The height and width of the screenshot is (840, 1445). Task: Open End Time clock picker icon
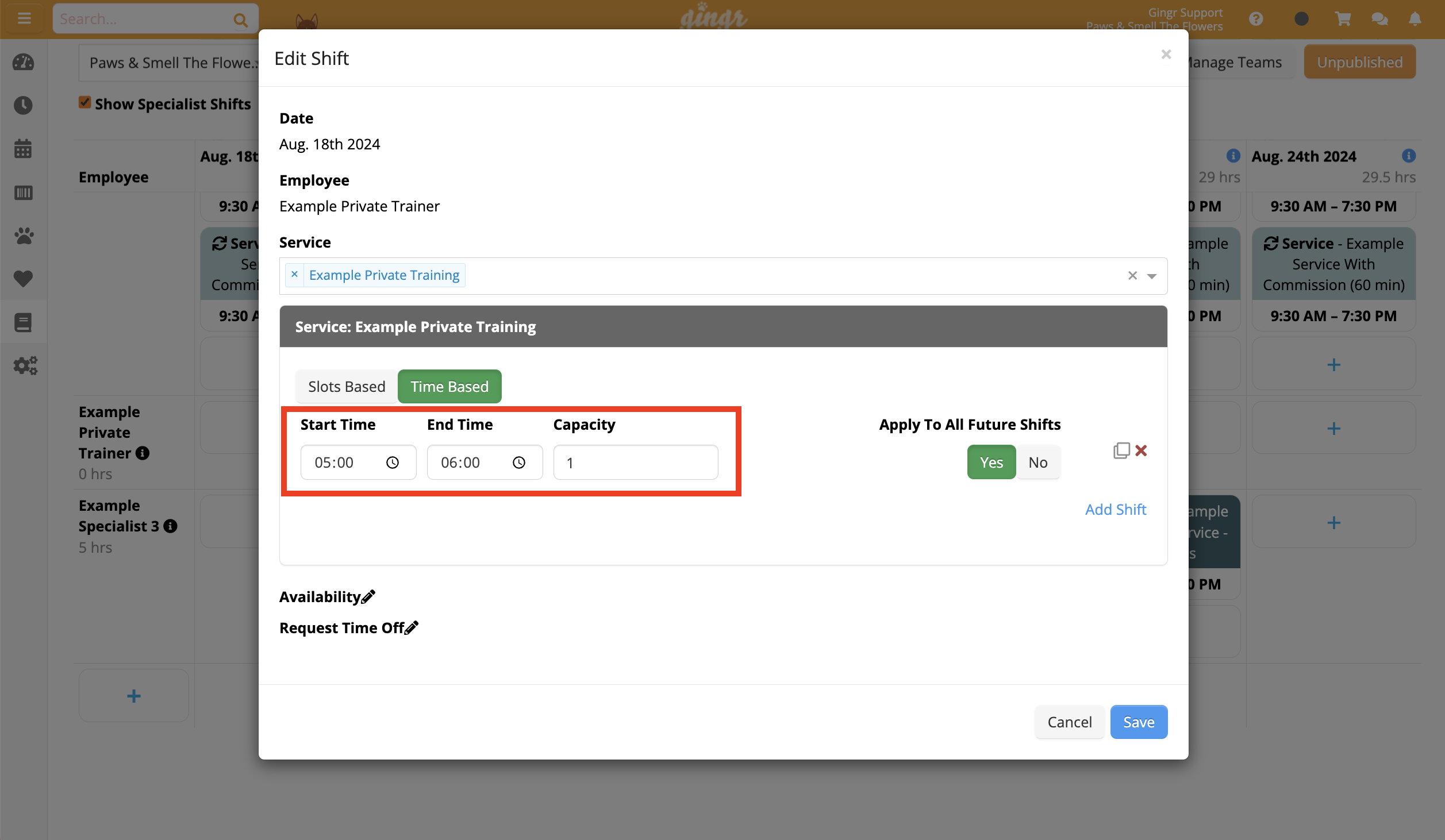click(519, 463)
